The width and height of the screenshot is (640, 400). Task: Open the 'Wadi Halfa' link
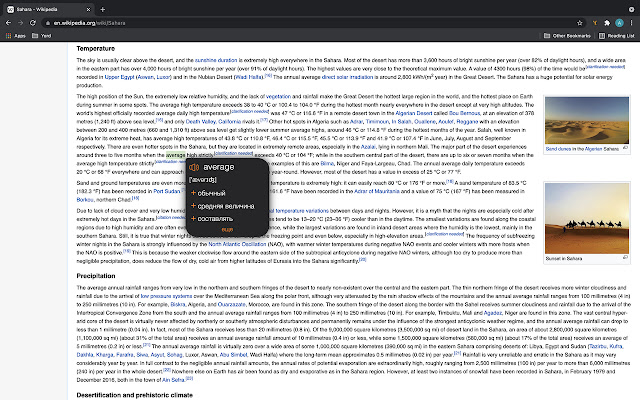249,77
